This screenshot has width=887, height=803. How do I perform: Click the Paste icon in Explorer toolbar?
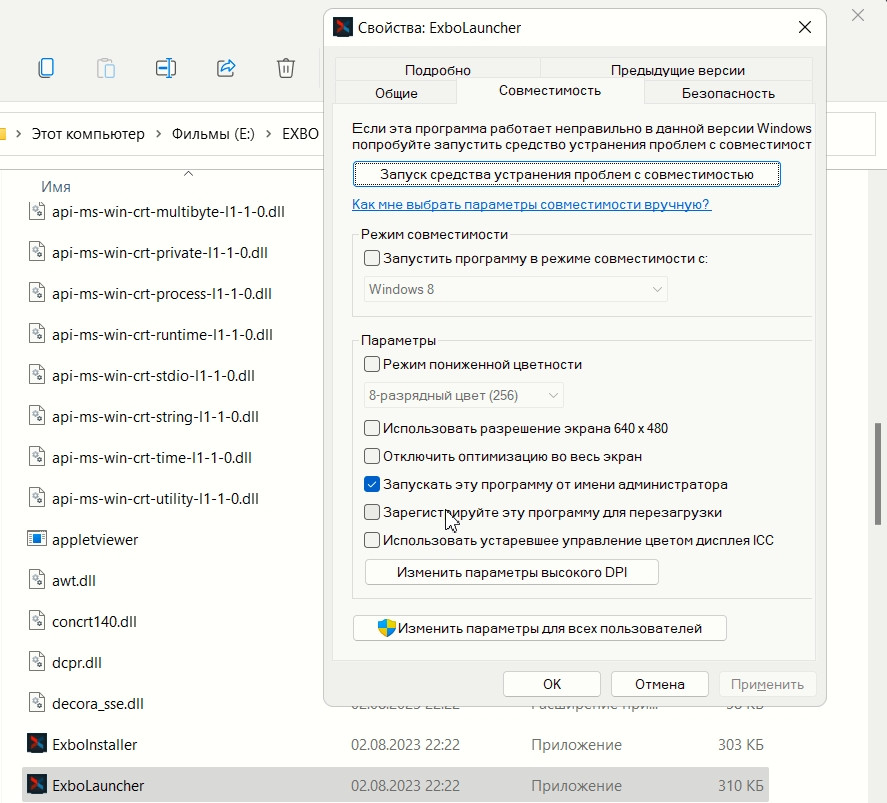(106, 68)
